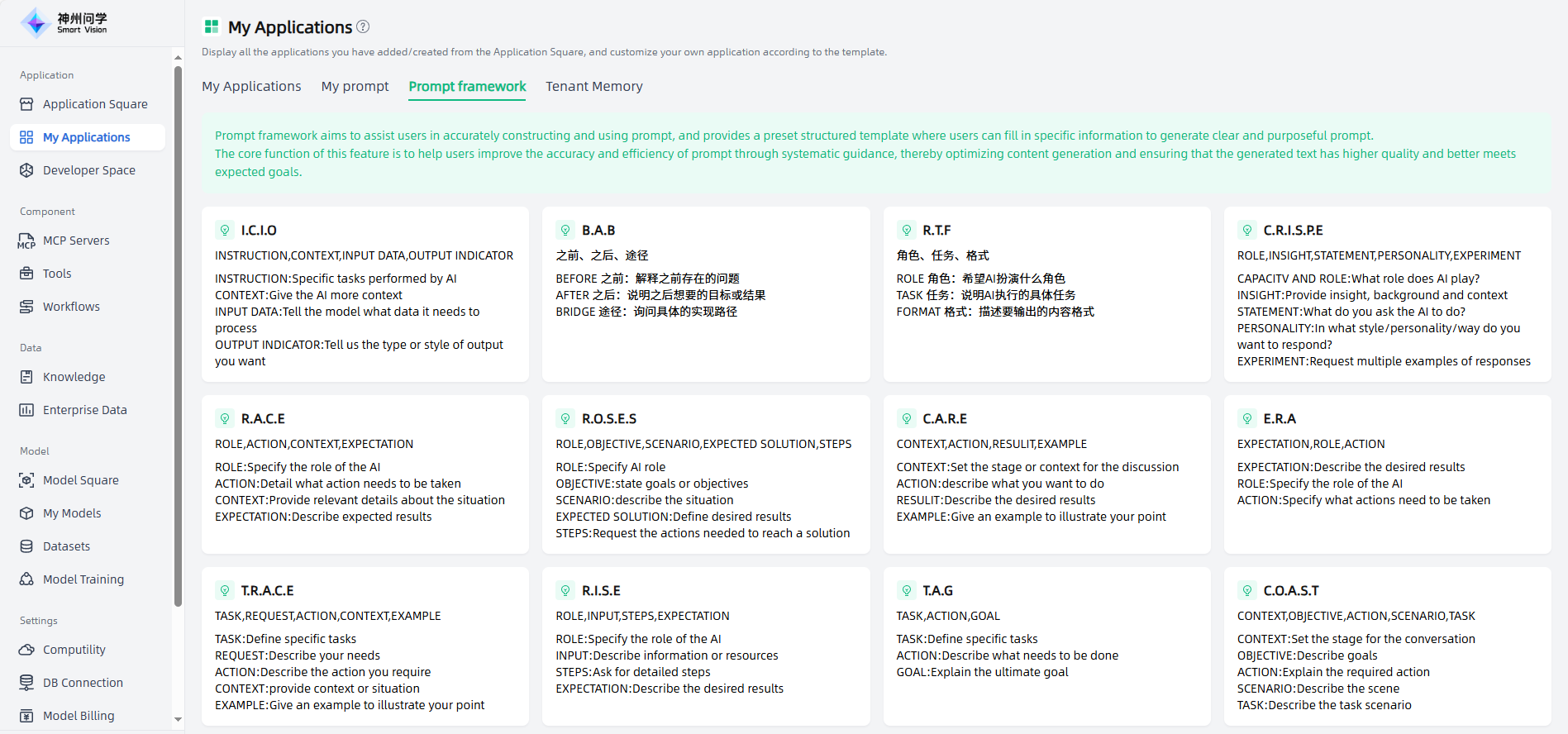Open Application Square from the sidebar
The width and height of the screenshot is (1568, 734).
point(94,104)
